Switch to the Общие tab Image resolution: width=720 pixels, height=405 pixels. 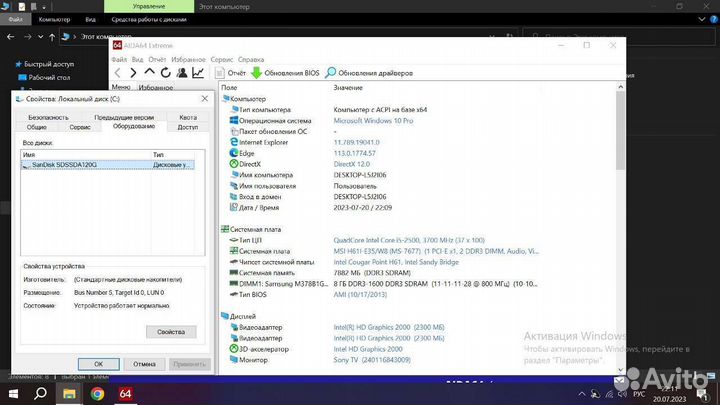pyautogui.click(x=37, y=127)
